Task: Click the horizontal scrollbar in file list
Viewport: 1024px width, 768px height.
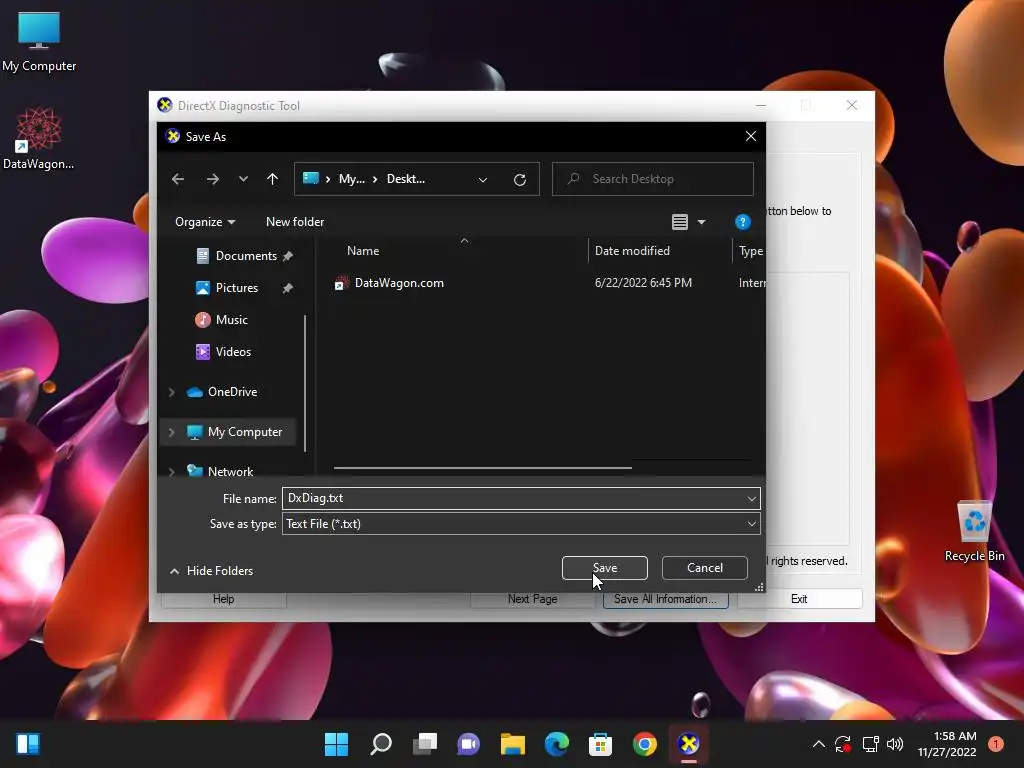Action: (482, 468)
